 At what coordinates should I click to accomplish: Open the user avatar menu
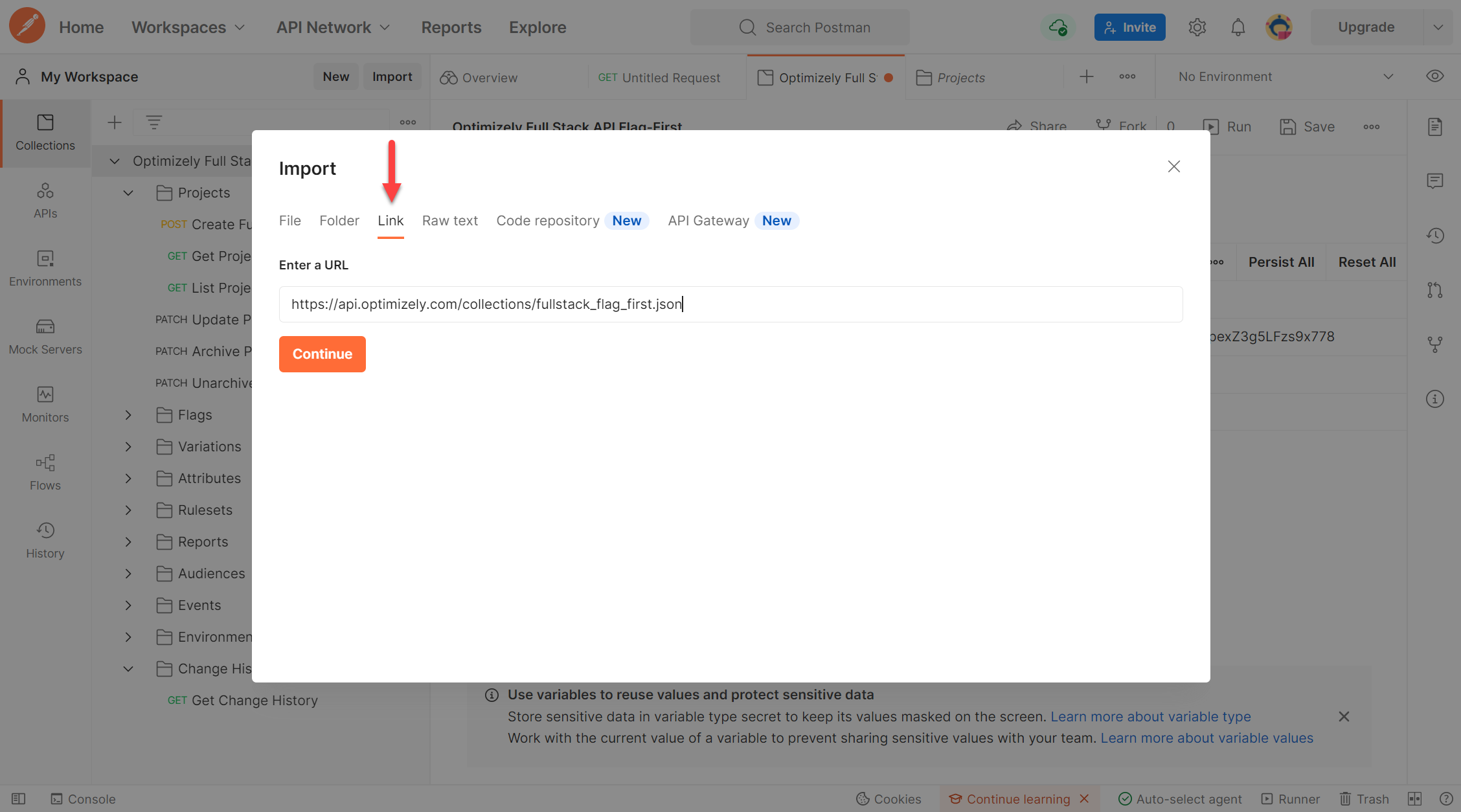click(x=1279, y=27)
